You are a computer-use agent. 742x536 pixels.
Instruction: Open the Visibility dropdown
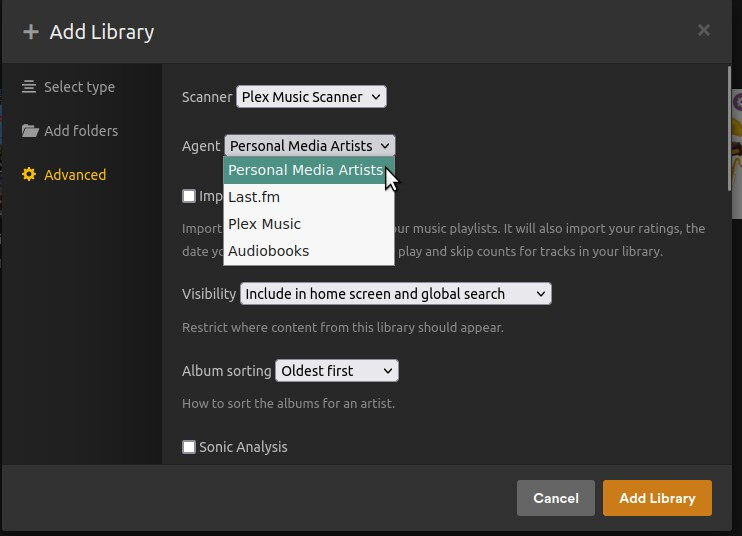click(x=395, y=294)
